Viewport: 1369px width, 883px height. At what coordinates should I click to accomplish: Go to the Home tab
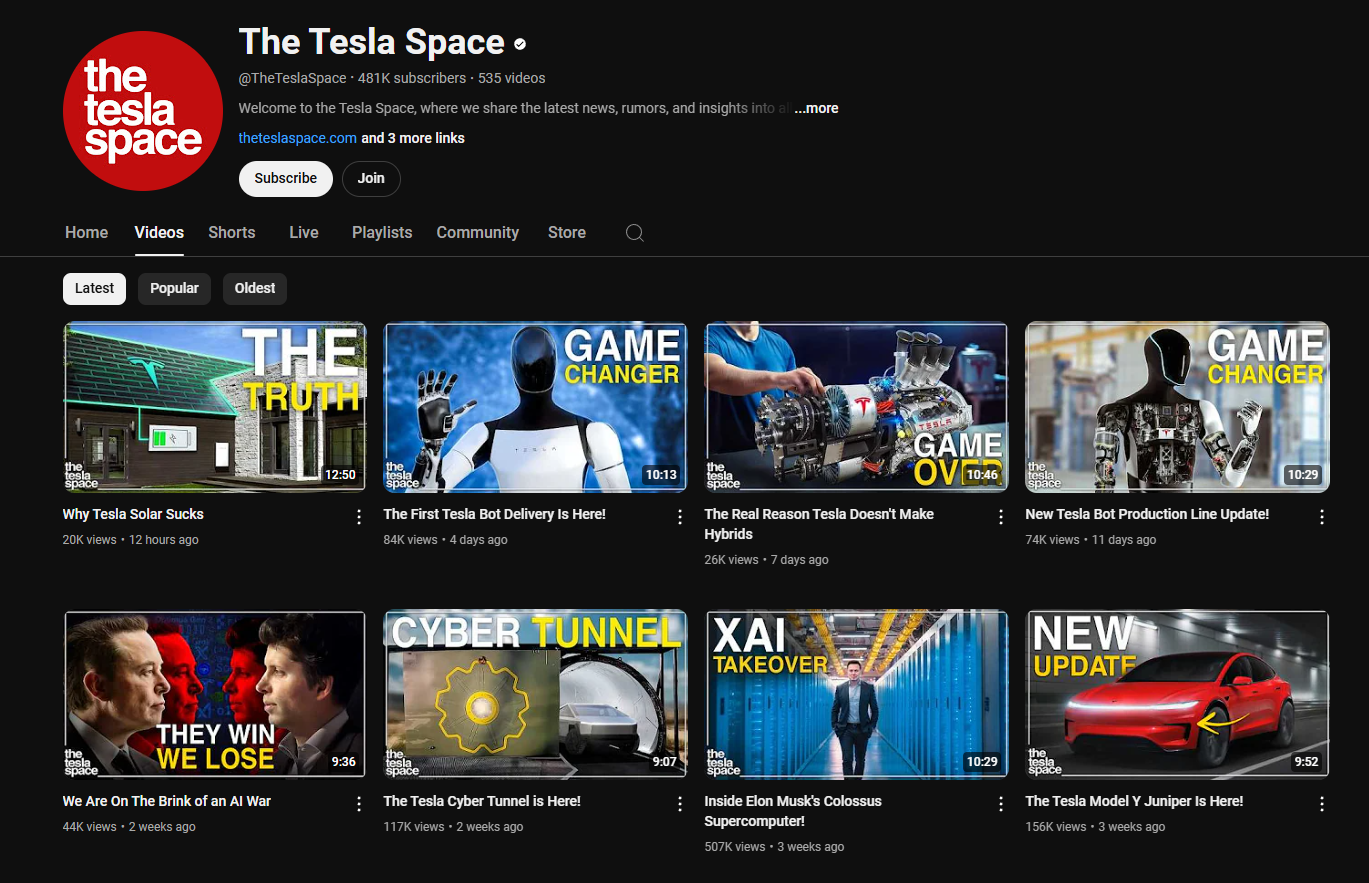(87, 232)
